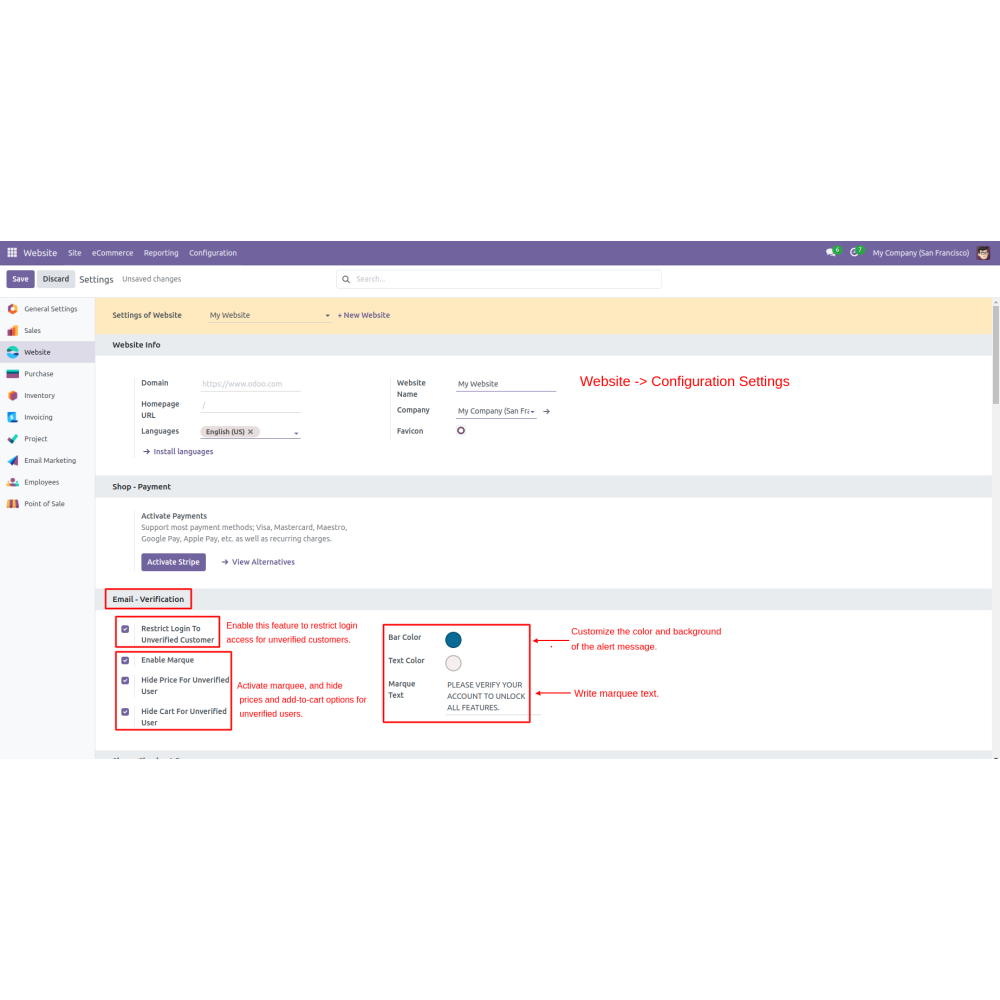1000x1000 pixels.
Task: Select Sales icon in settings sidebar
Action: (x=13, y=331)
